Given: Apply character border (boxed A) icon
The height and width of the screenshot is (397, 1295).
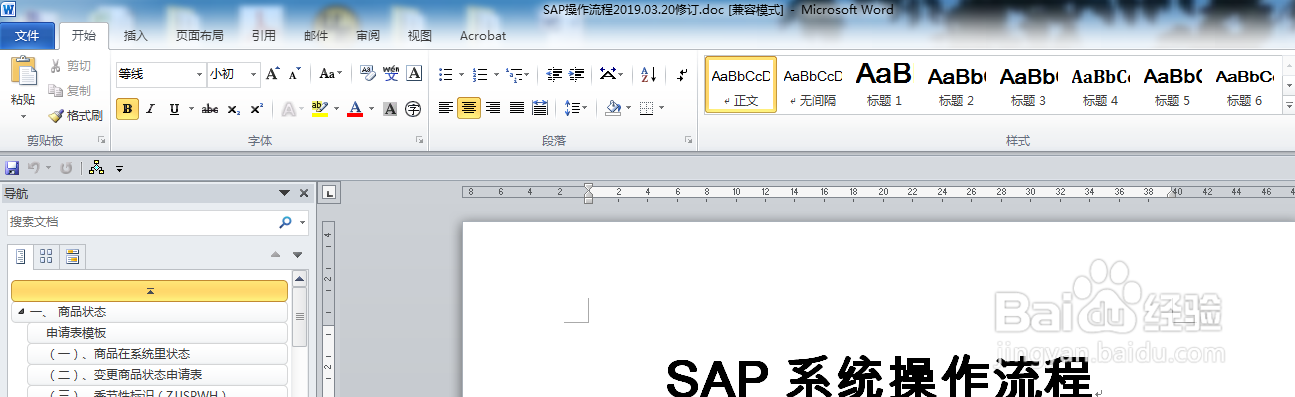Looking at the screenshot, I should point(414,74).
